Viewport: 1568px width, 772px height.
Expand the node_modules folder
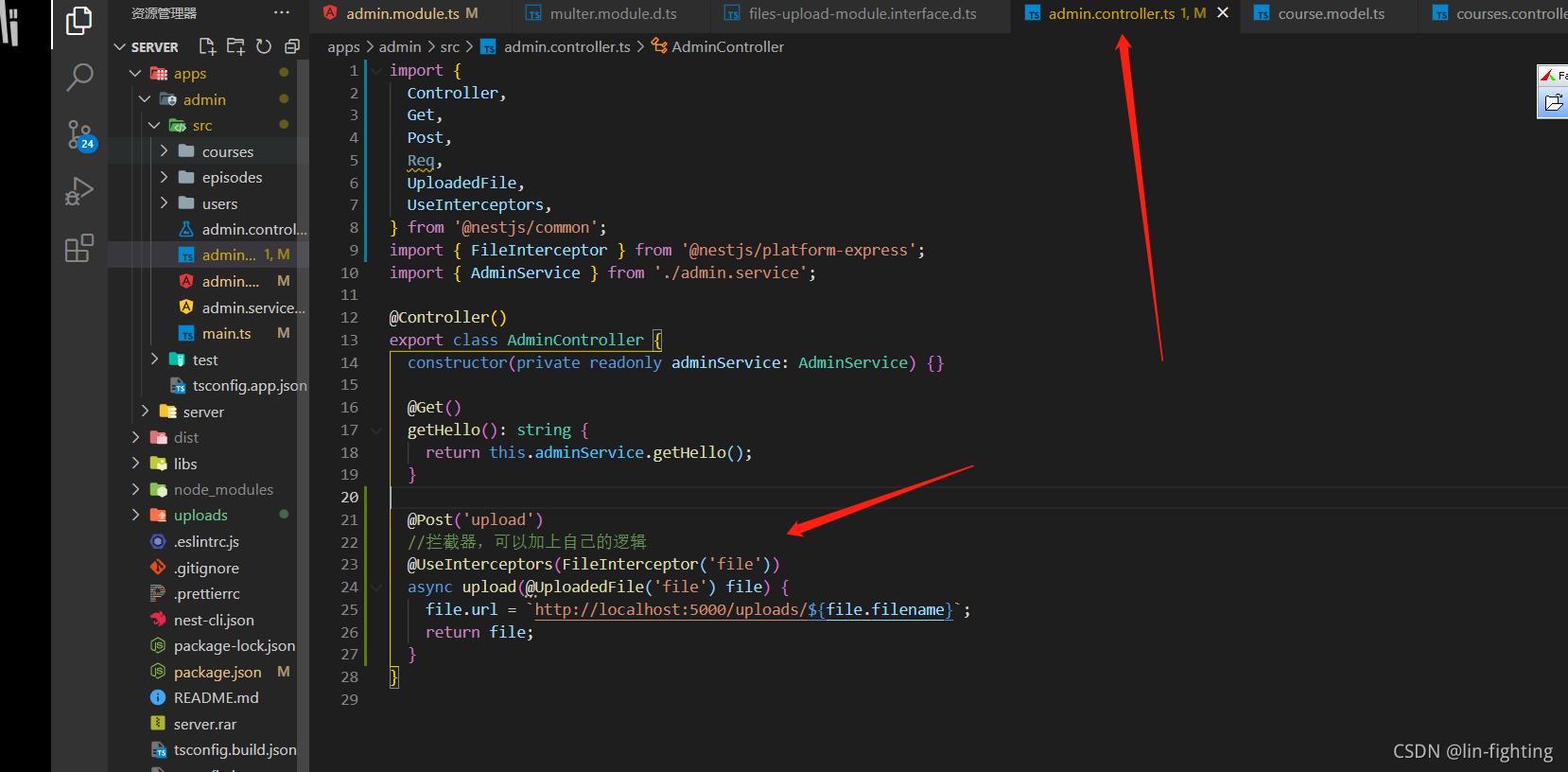pos(135,489)
